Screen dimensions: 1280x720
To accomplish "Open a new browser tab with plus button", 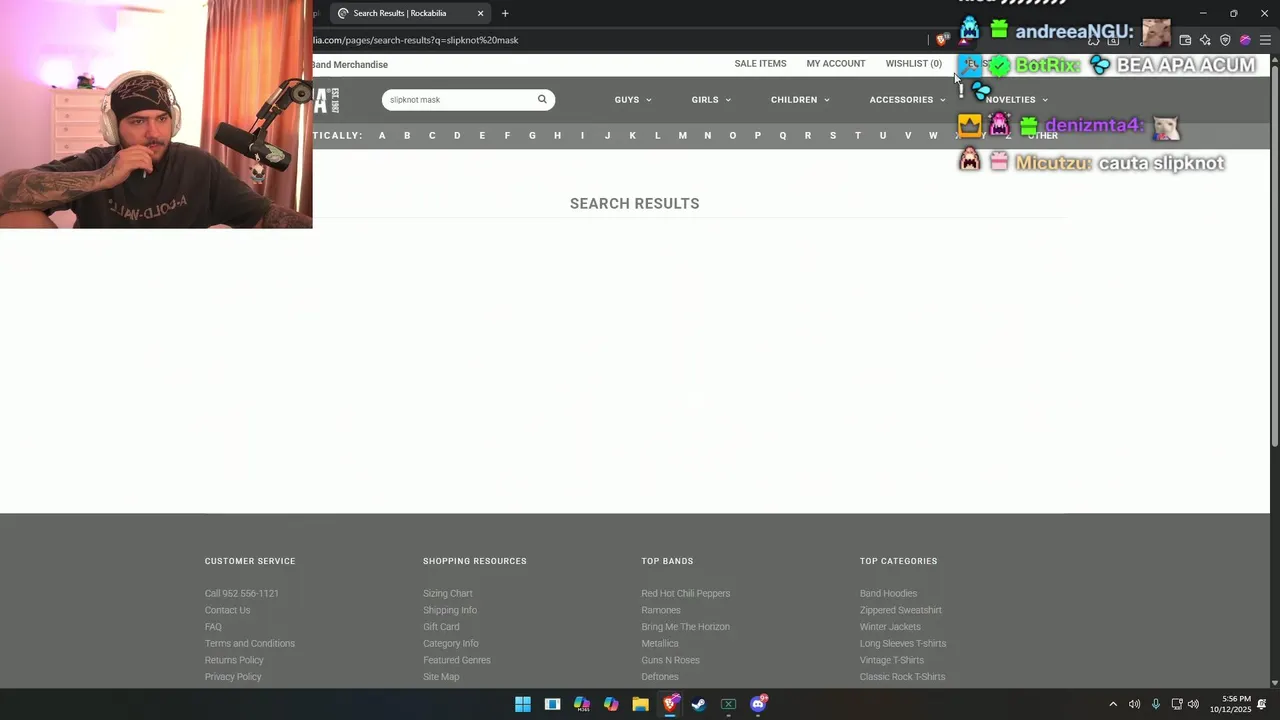I will [x=505, y=13].
